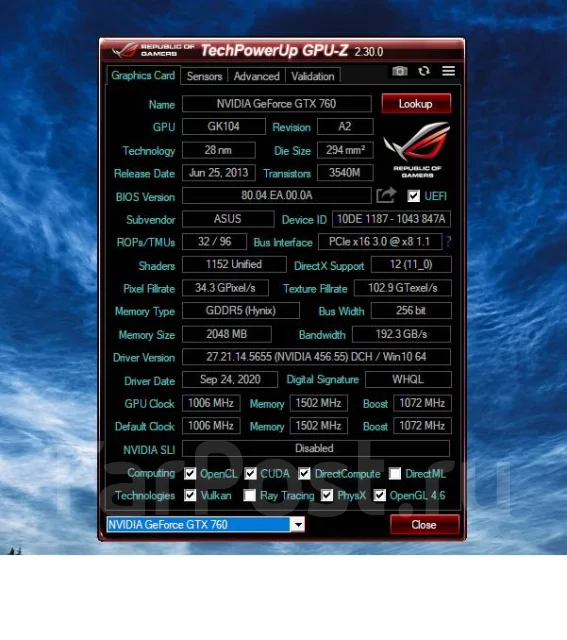
Task: Click the Memory Size 2048 MB value
Action: (227, 334)
